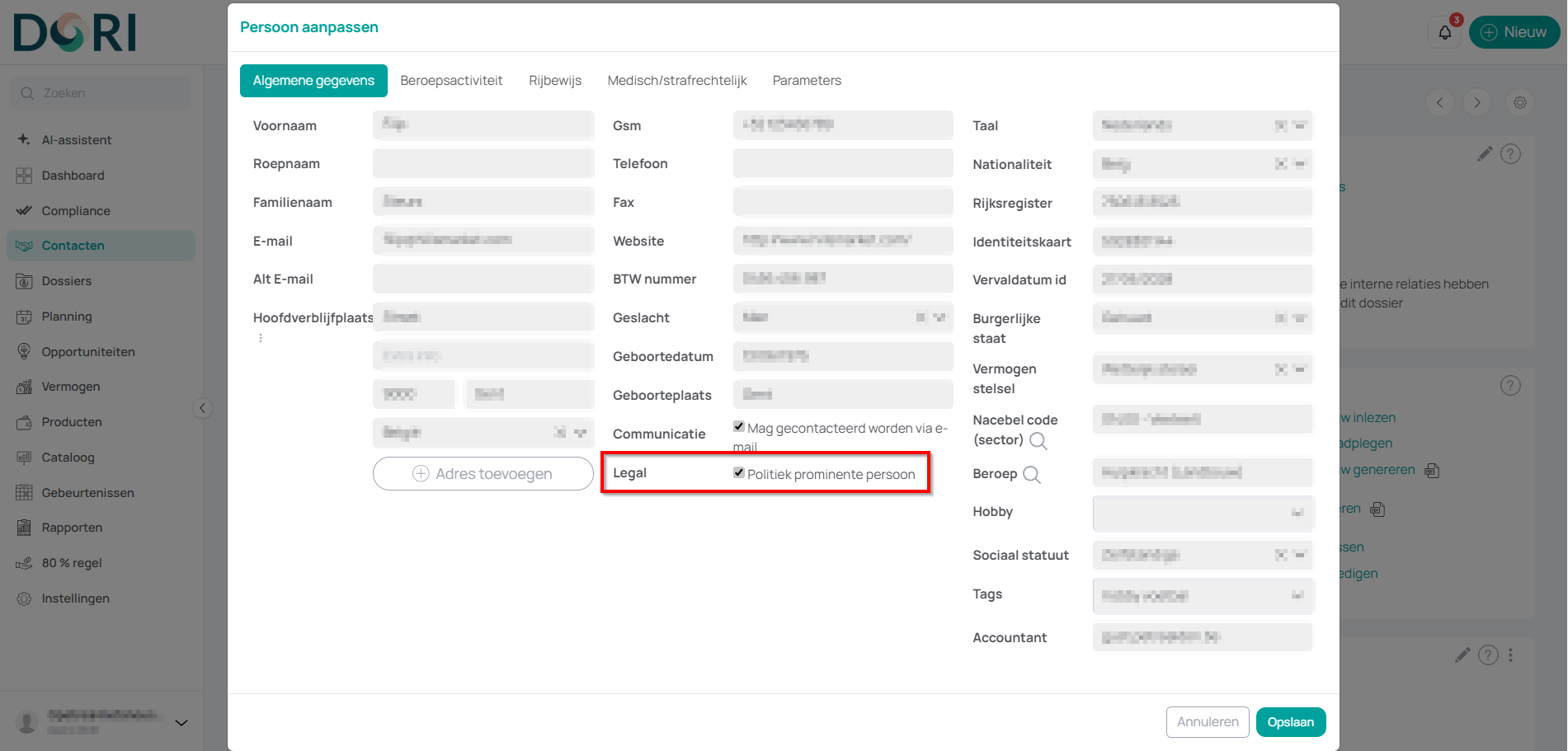Click the Opportuniteiten lightbulb icon
1568x751 pixels.
coord(24,351)
